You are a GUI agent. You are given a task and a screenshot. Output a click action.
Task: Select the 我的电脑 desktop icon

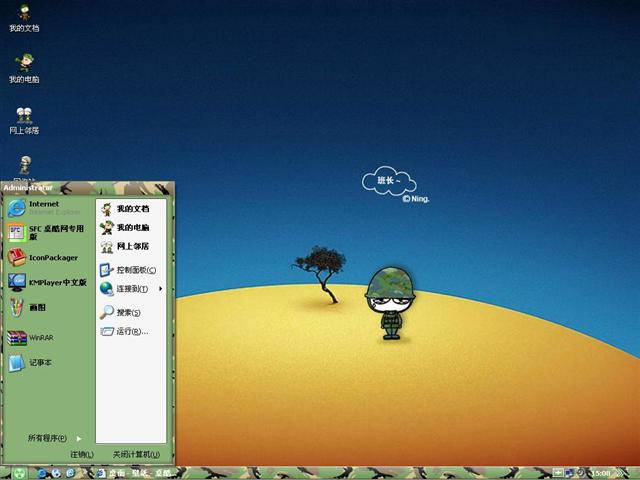click(24, 69)
